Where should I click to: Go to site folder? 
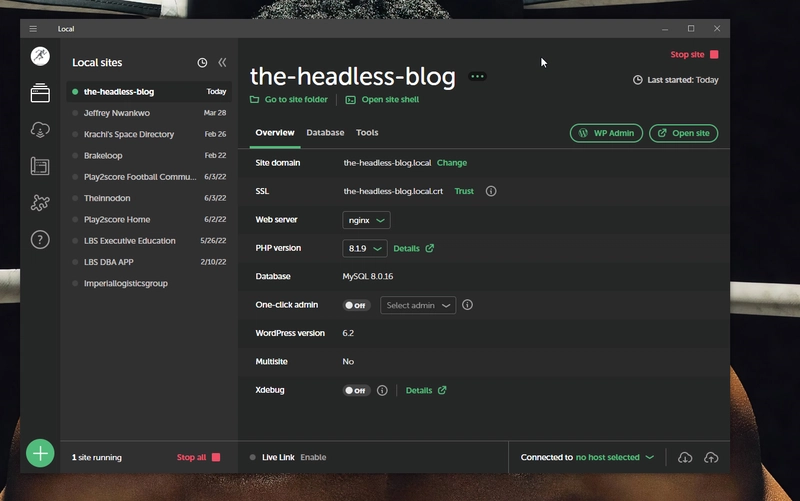[x=289, y=99]
